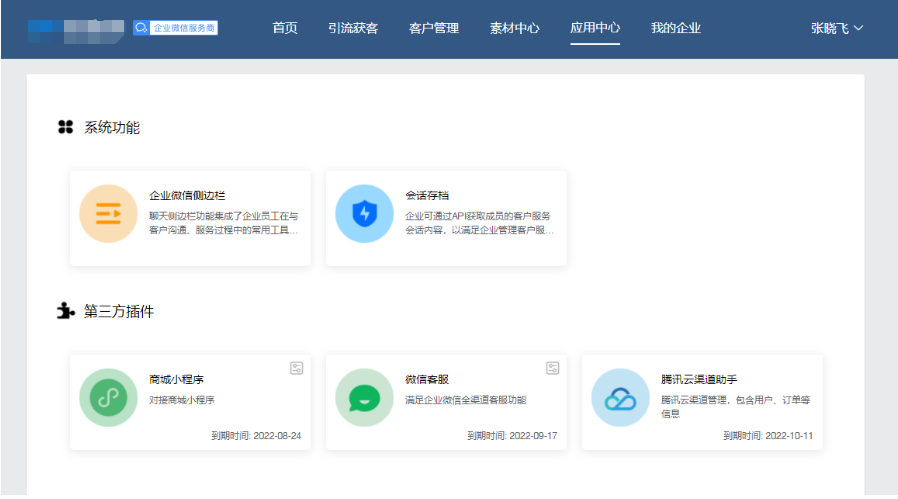
Task: Select the 应用中心 tab
Action: tap(595, 28)
